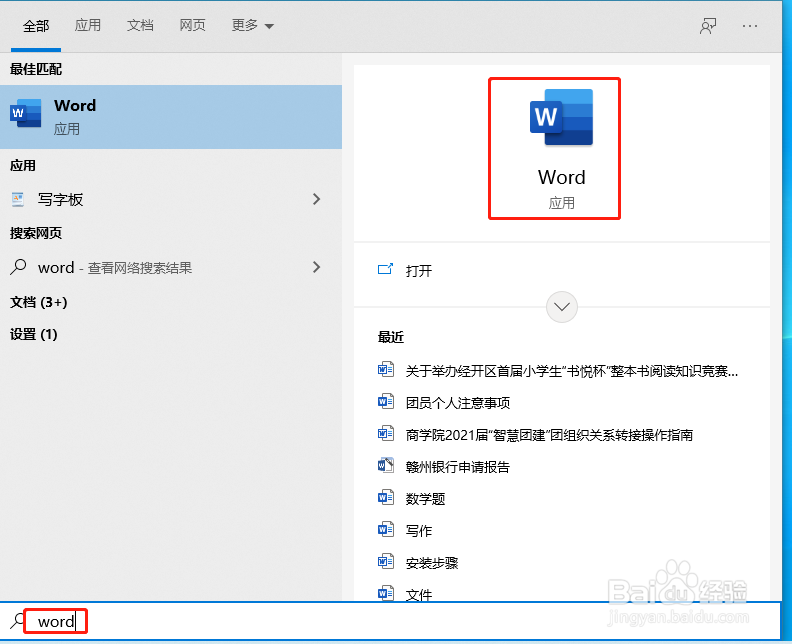Switch to the 网页 tab

click(x=192, y=25)
